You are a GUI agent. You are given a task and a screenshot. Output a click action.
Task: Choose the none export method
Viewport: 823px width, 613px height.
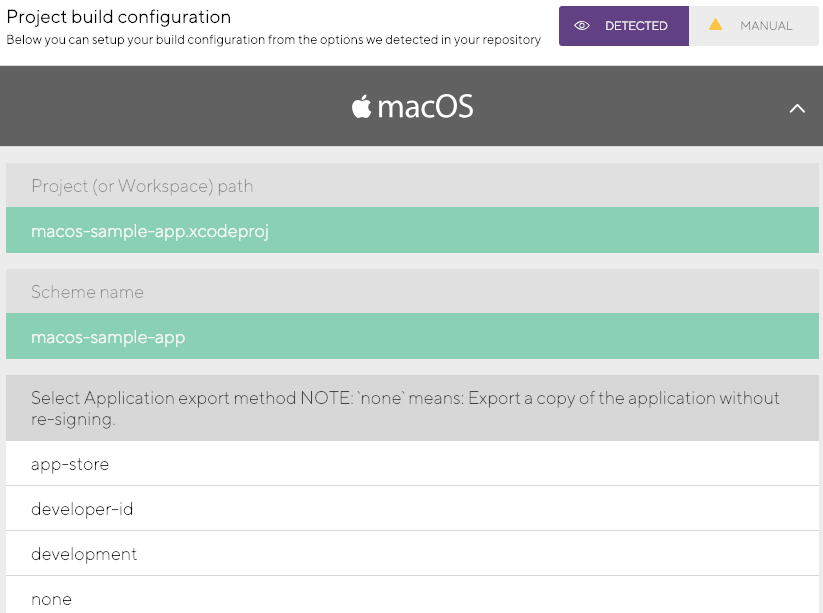click(x=51, y=598)
